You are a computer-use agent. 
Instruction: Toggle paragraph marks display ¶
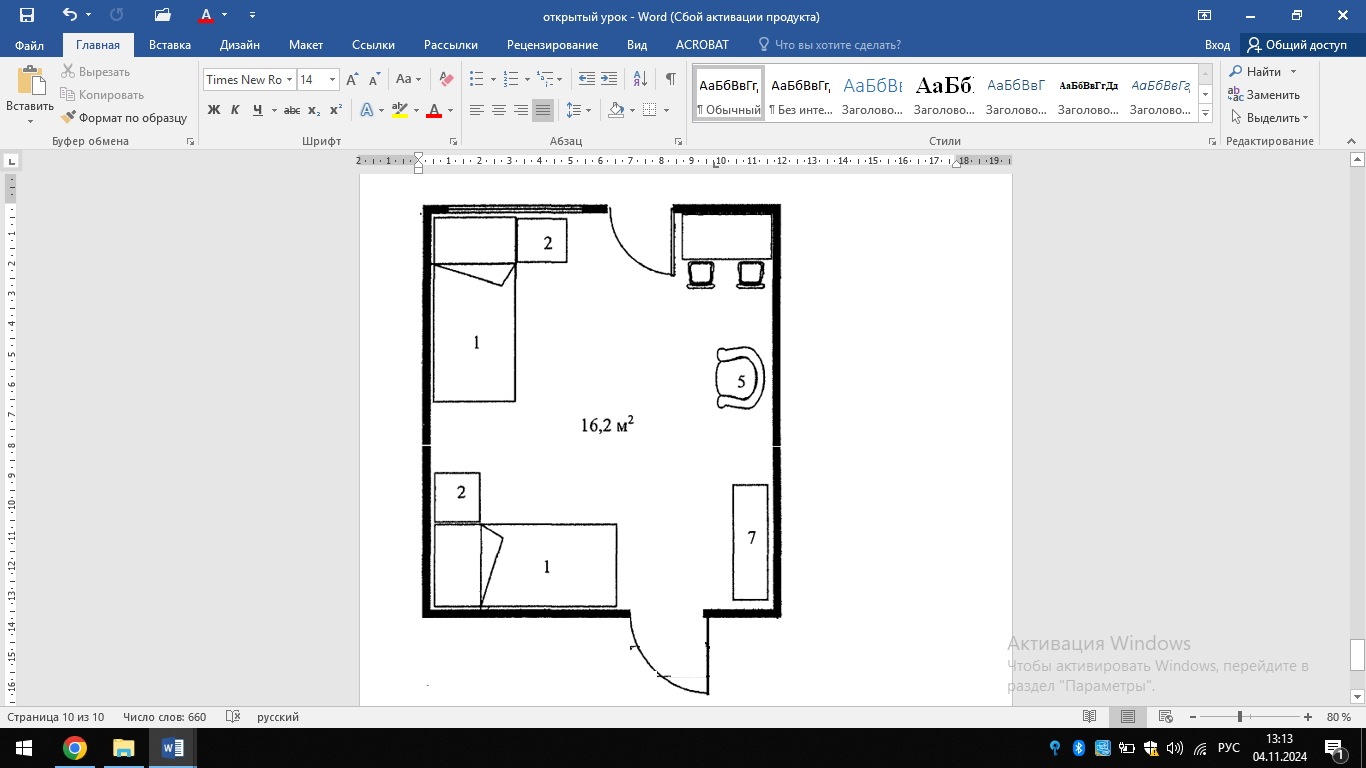point(671,79)
